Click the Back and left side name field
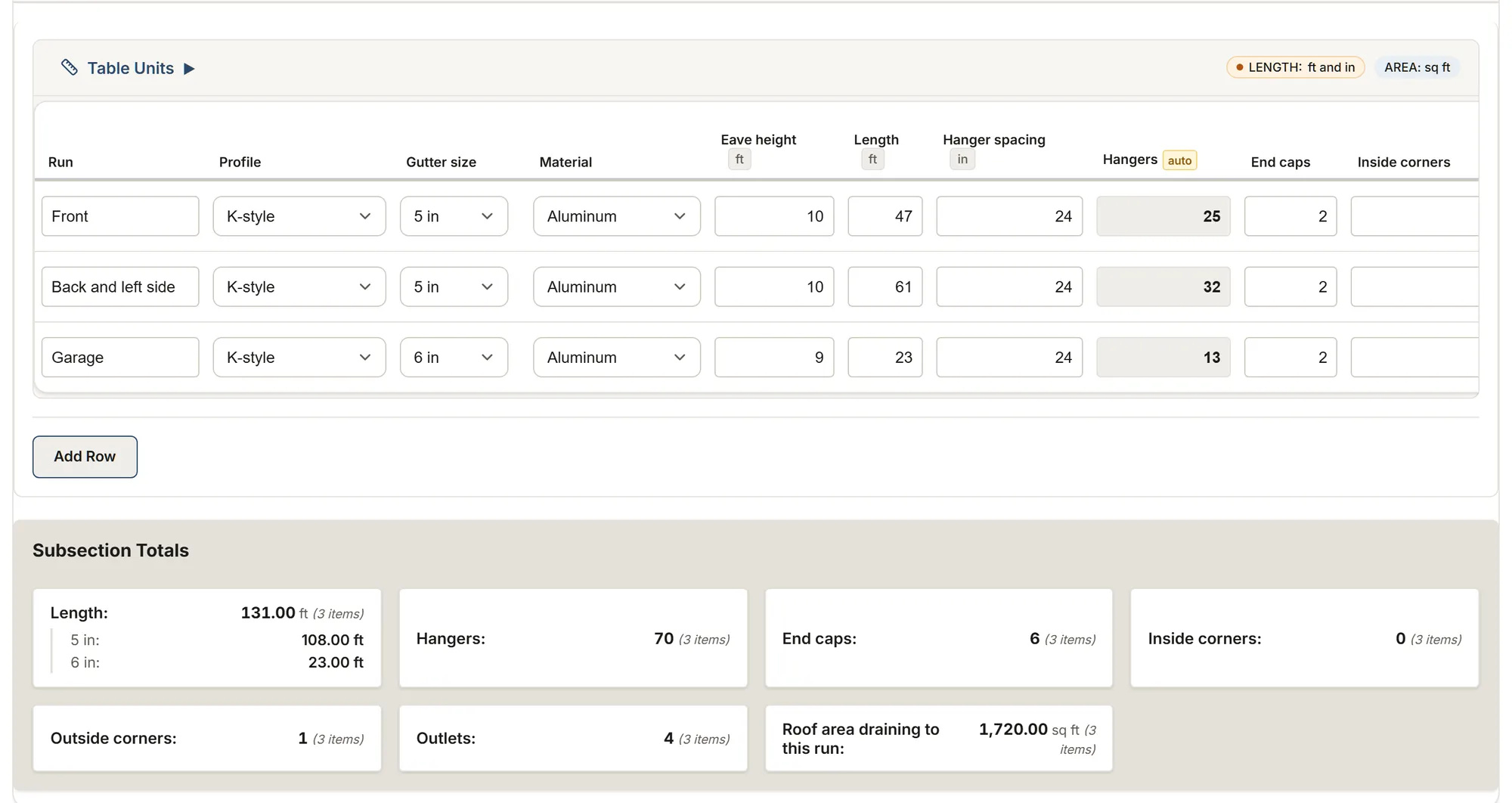This screenshot has width=1512, height=803. coord(120,287)
